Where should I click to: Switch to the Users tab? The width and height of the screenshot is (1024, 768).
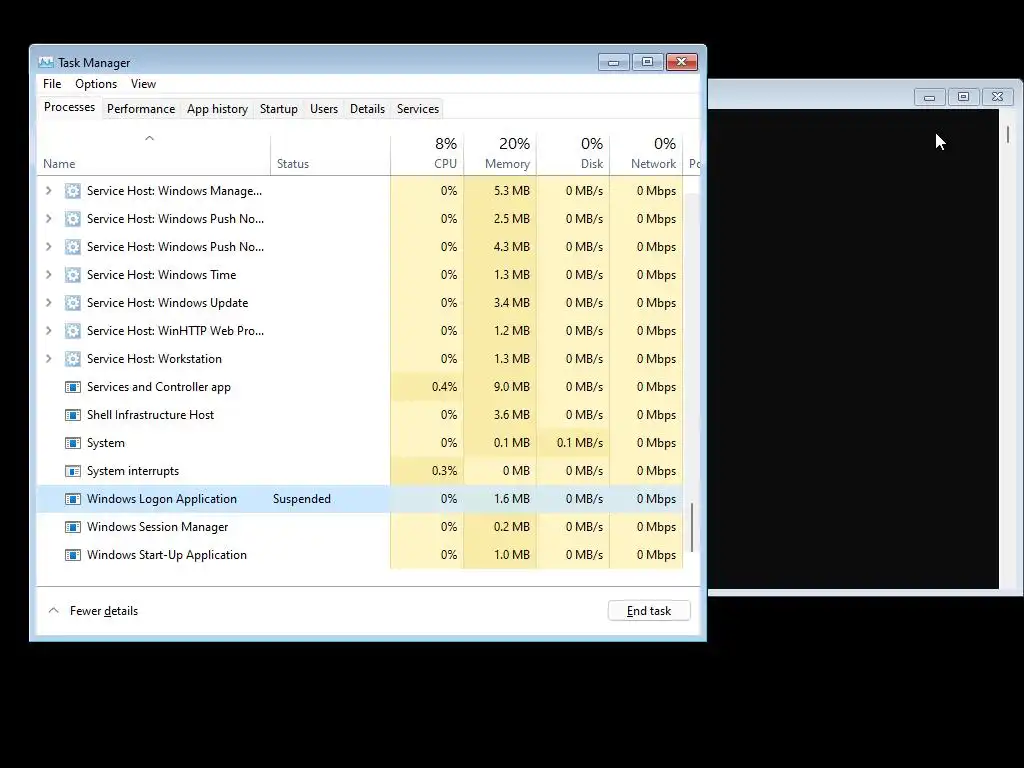(x=324, y=109)
